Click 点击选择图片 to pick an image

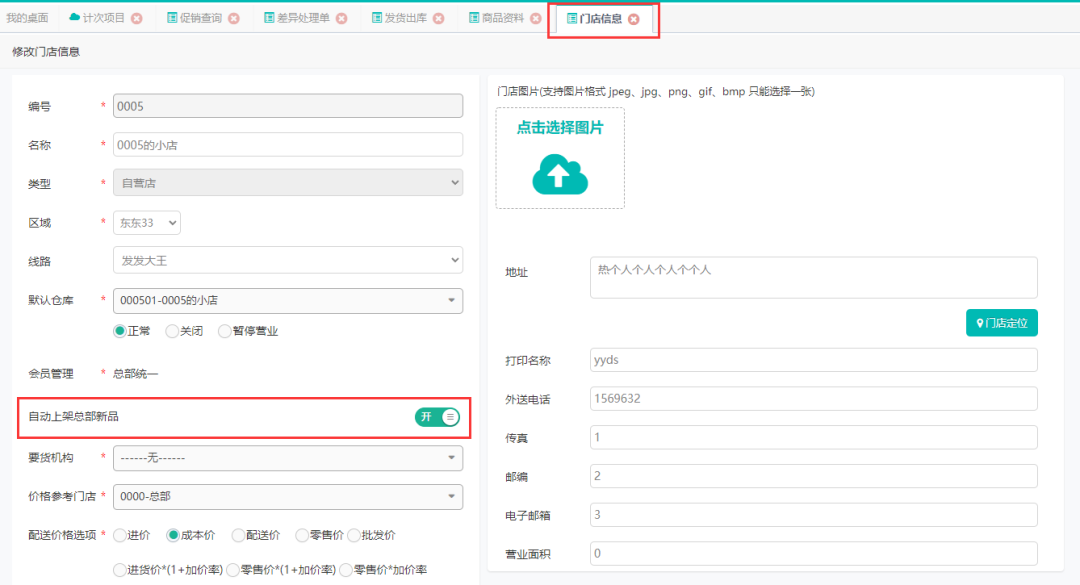pyautogui.click(x=560, y=128)
